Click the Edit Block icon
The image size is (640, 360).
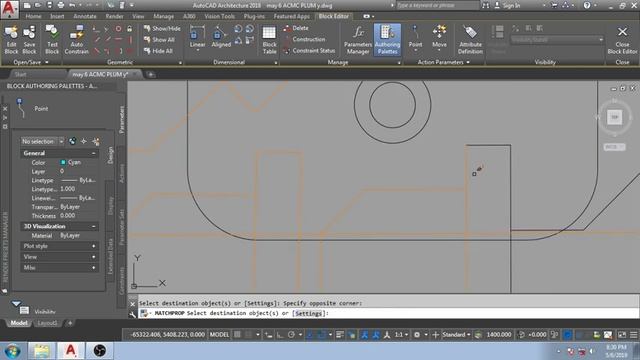point(11,40)
